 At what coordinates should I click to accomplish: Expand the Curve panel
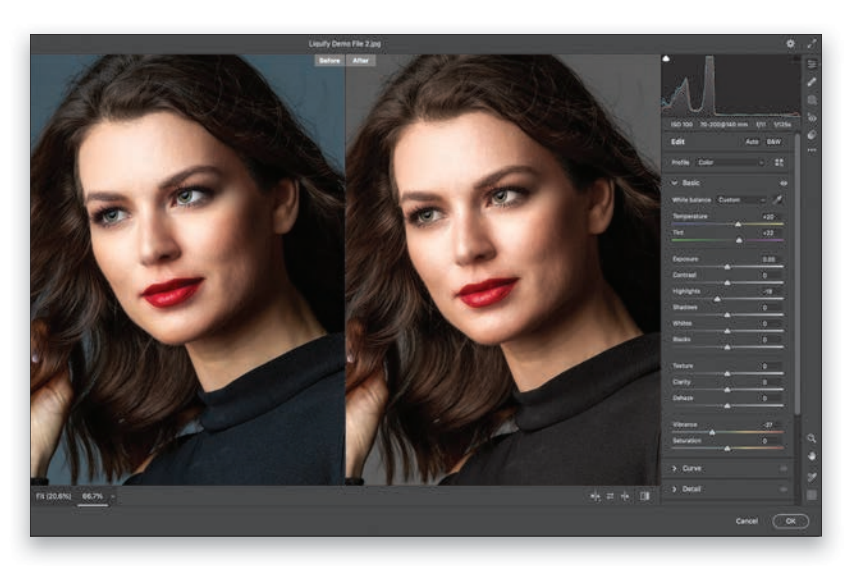[675, 468]
